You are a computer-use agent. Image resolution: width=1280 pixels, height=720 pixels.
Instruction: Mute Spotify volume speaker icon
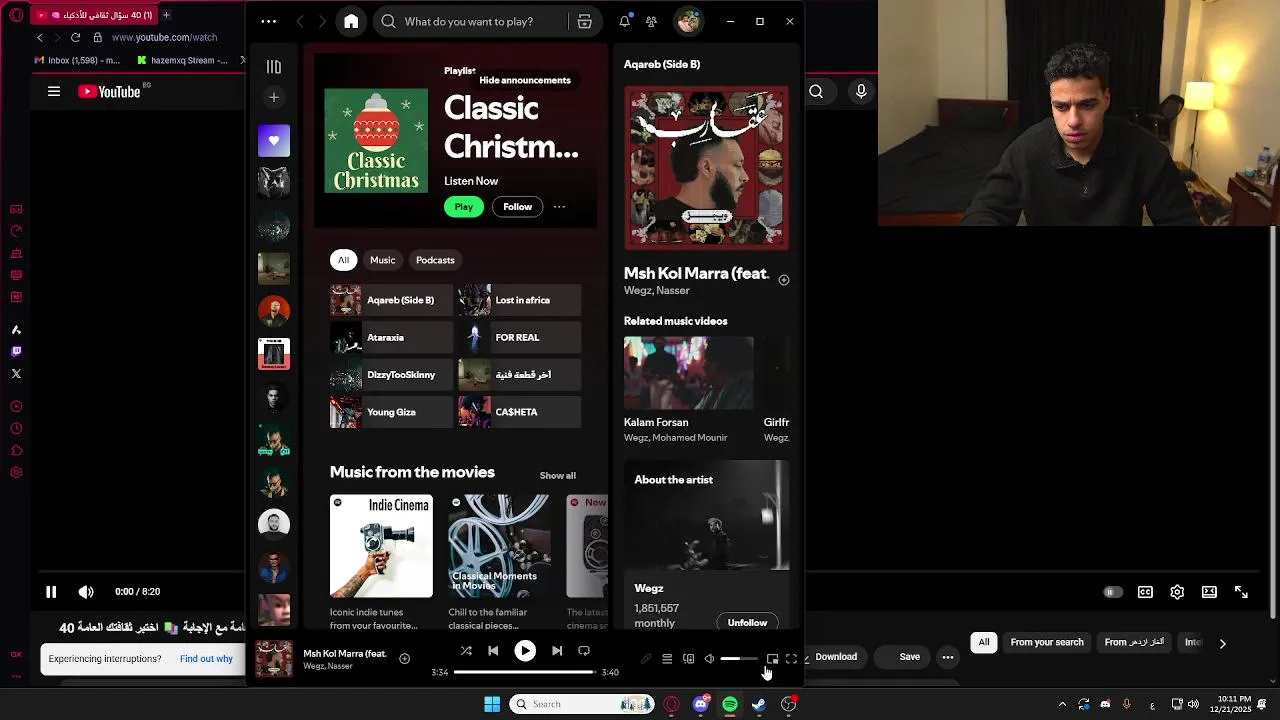pyautogui.click(x=709, y=659)
